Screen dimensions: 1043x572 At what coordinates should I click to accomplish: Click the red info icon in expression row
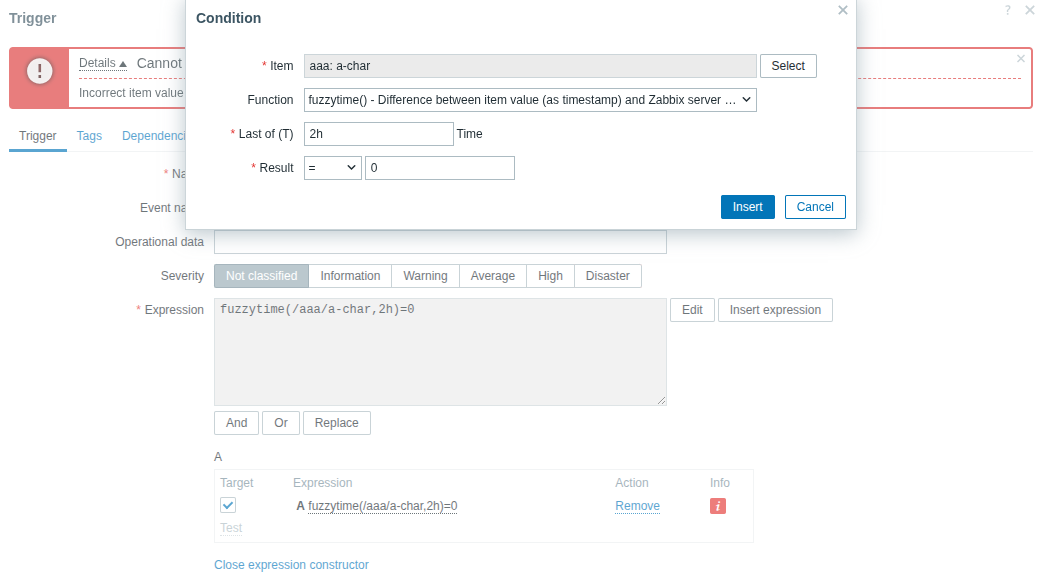tap(717, 506)
